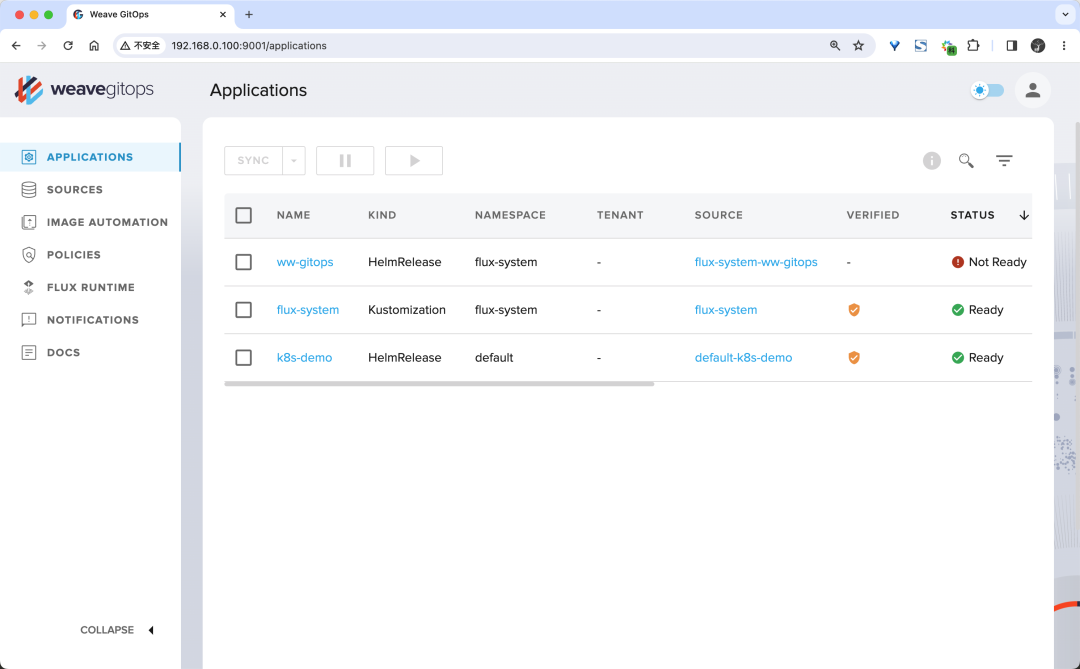Open the user account icon
The width and height of the screenshot is (1080, 669).
[x=1032, y=90]
